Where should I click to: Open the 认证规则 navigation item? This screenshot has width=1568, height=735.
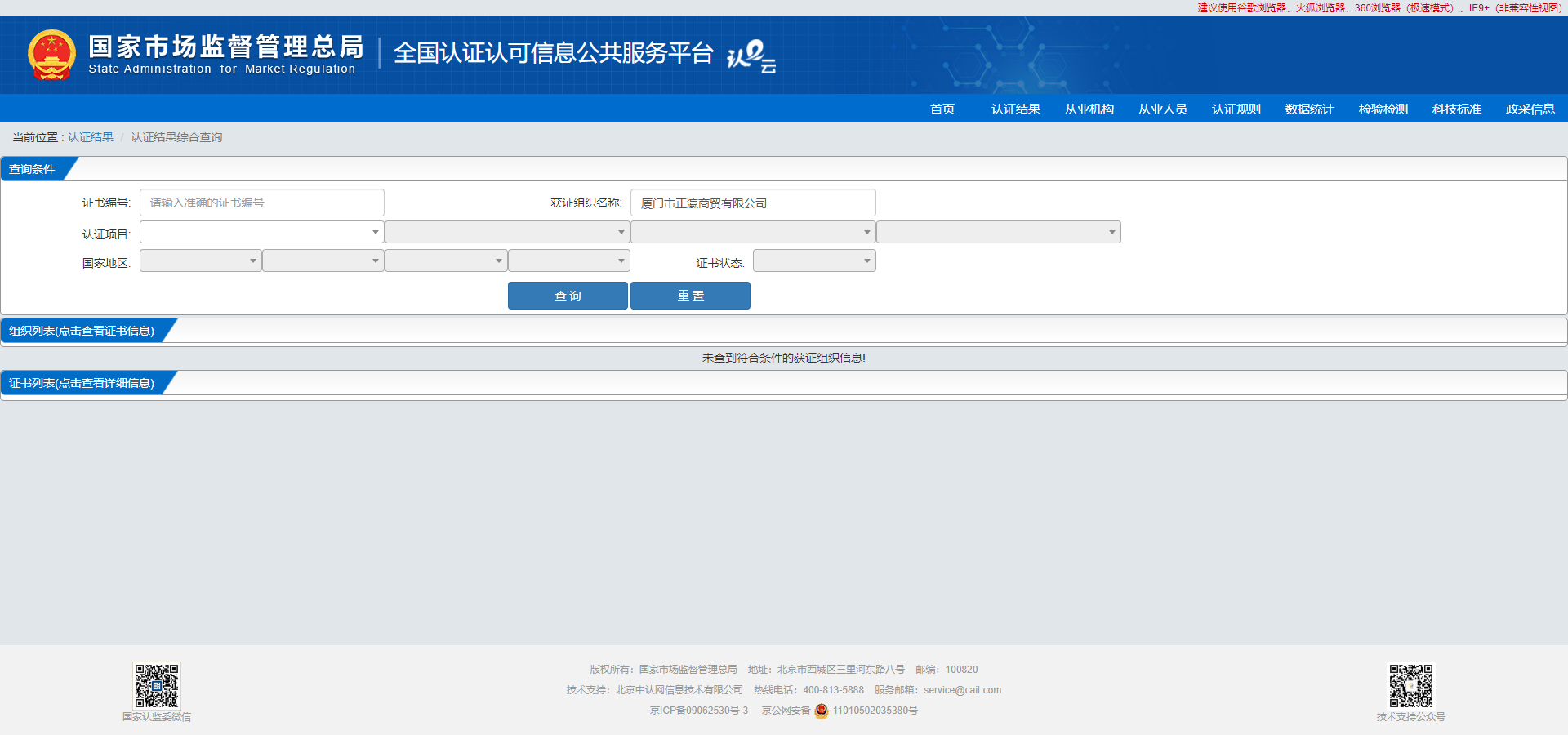pos(1236,109)
